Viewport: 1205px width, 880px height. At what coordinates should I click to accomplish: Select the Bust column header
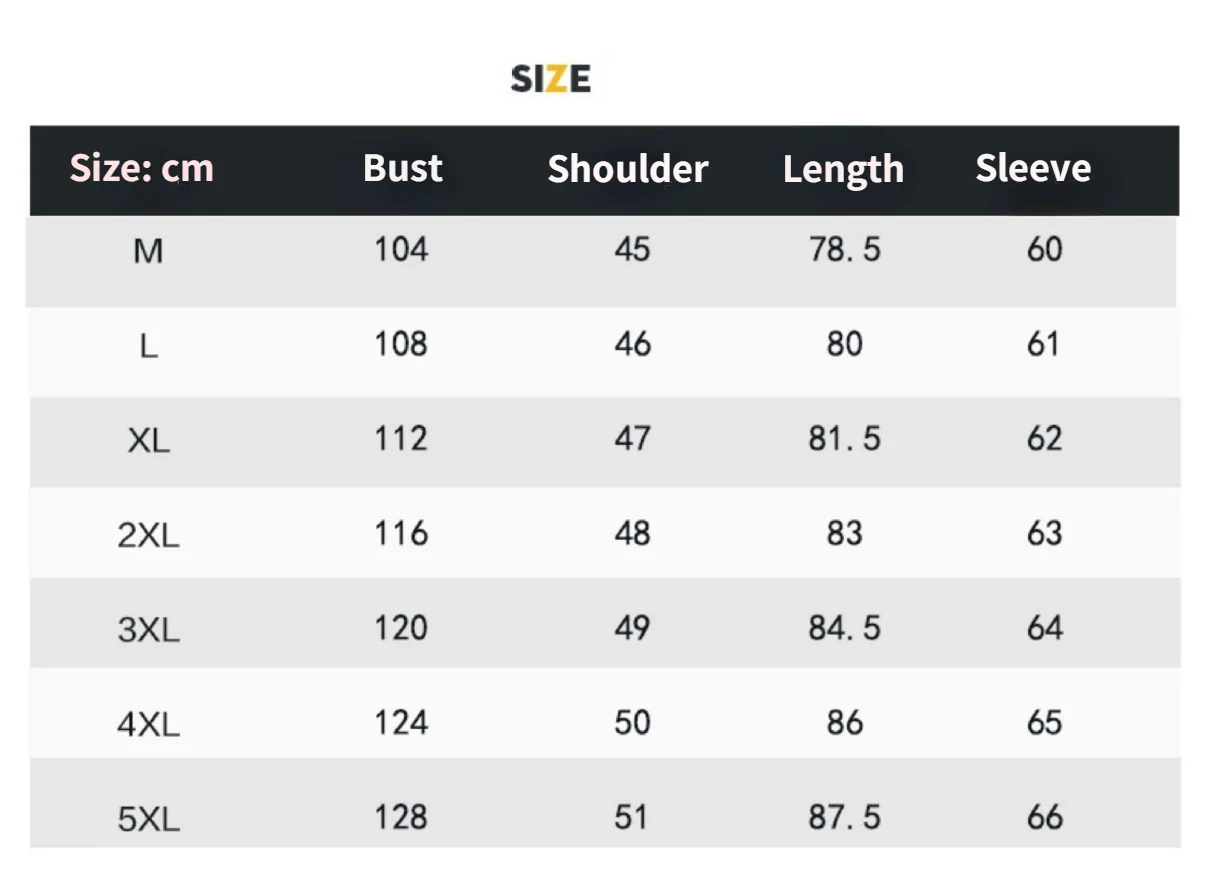402,168
